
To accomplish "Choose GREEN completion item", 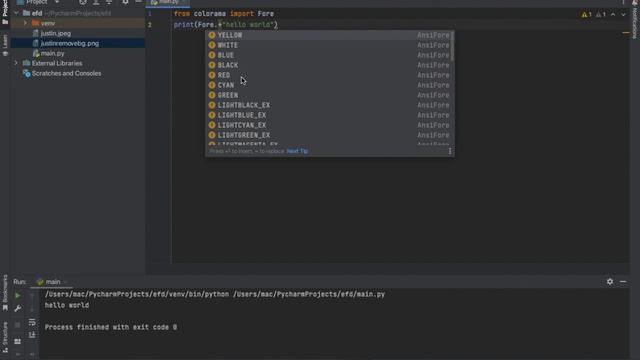I will coord(329,95).
